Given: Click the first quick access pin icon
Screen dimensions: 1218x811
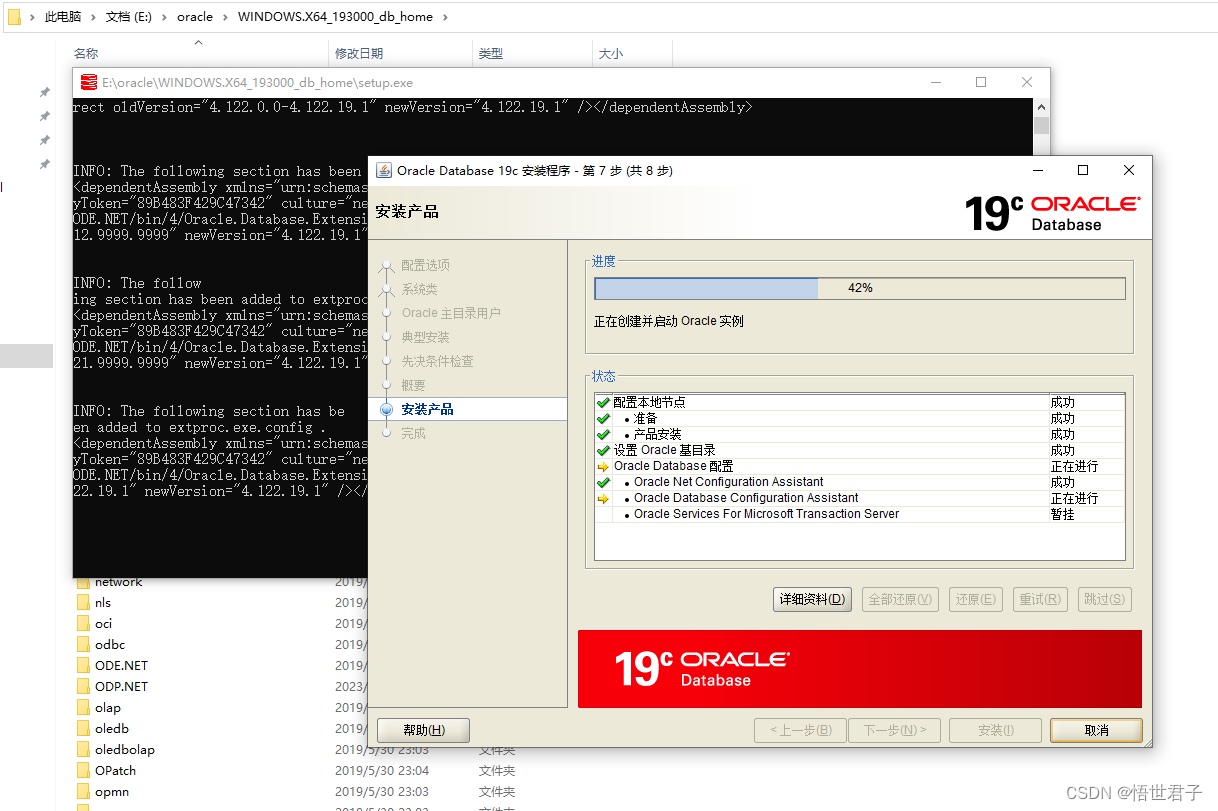Looking at the screenshot, I should click(x=44, y=92).
